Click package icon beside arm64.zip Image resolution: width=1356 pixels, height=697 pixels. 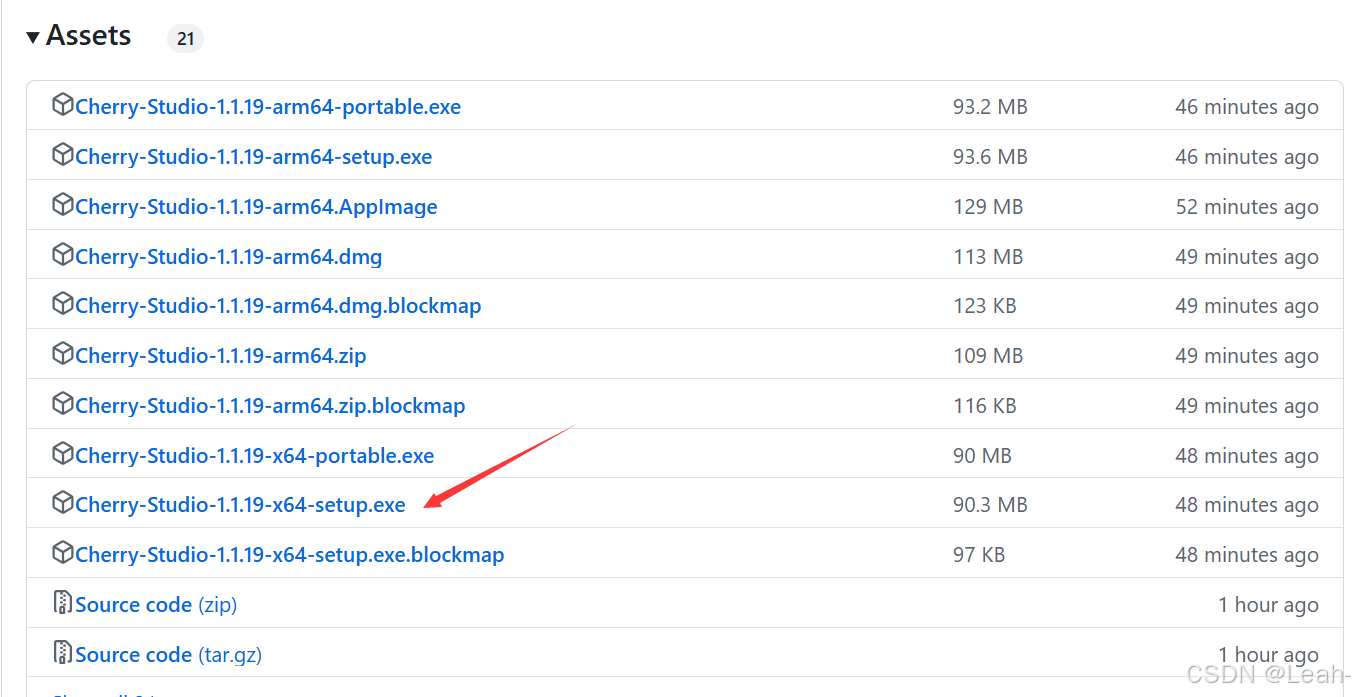(63, 353)
